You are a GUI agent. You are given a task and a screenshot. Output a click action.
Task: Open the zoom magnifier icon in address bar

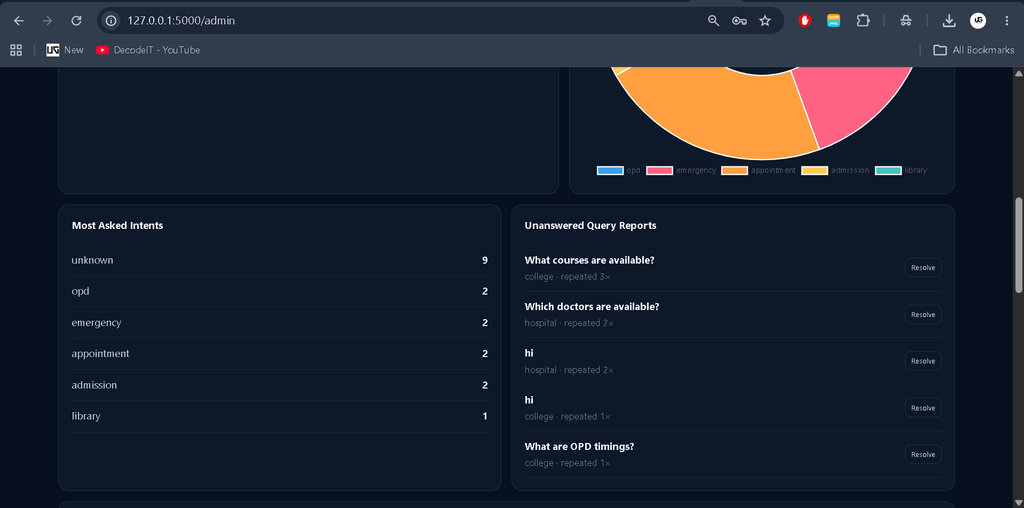pos(713,21)
